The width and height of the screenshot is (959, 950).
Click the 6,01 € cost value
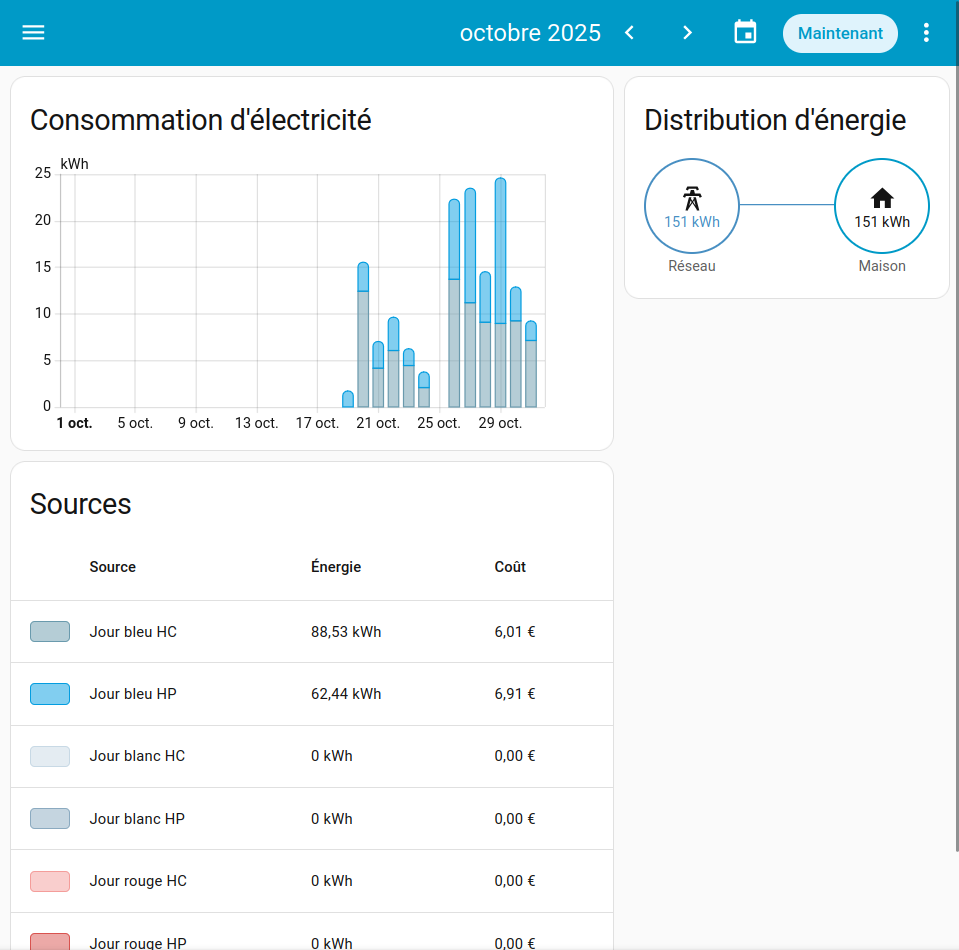pyautogui.click(x=514, y=632)
